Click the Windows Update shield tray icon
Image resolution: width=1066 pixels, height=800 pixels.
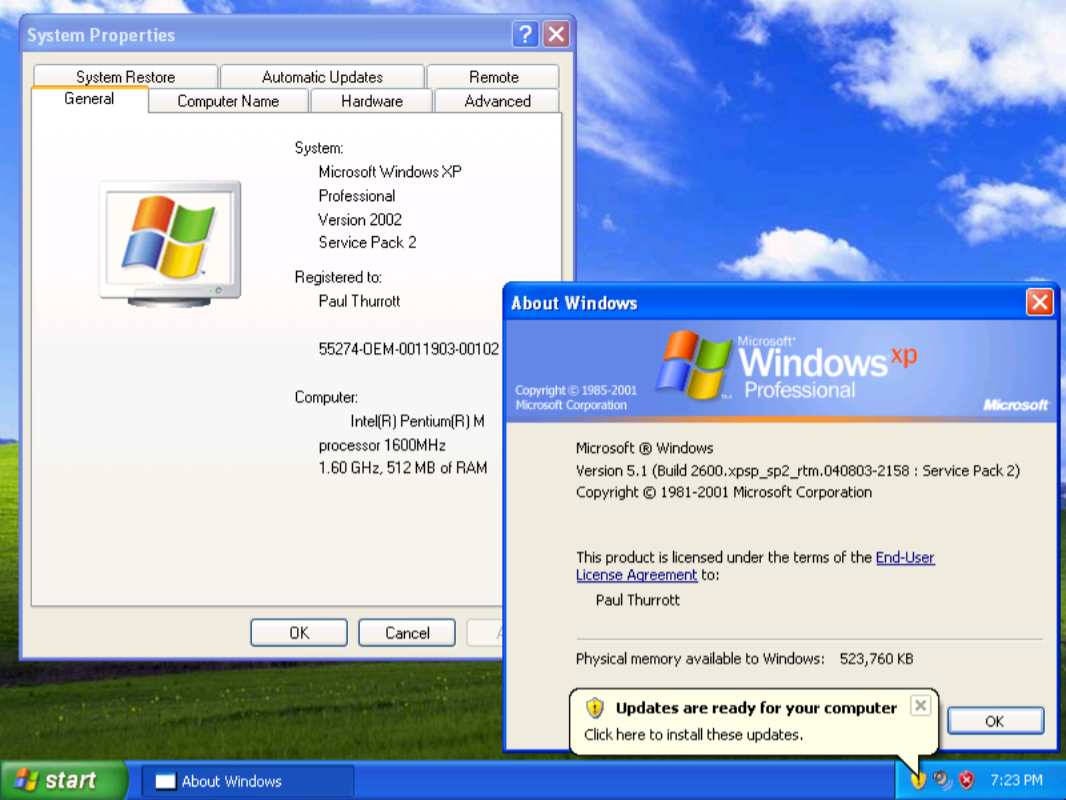(918, 780)
